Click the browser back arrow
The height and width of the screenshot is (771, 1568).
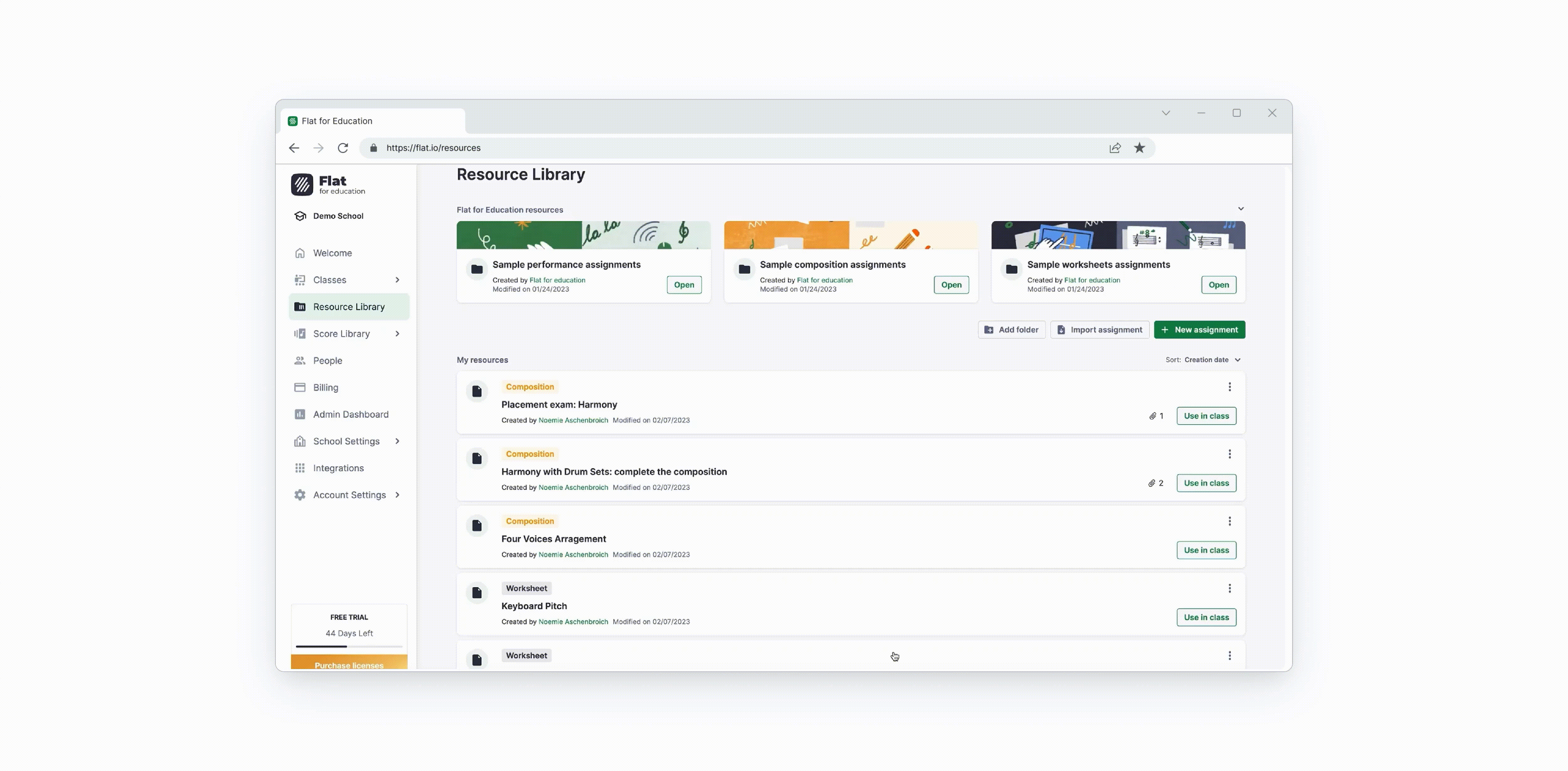pyautogui.click(x=294, y=148)
